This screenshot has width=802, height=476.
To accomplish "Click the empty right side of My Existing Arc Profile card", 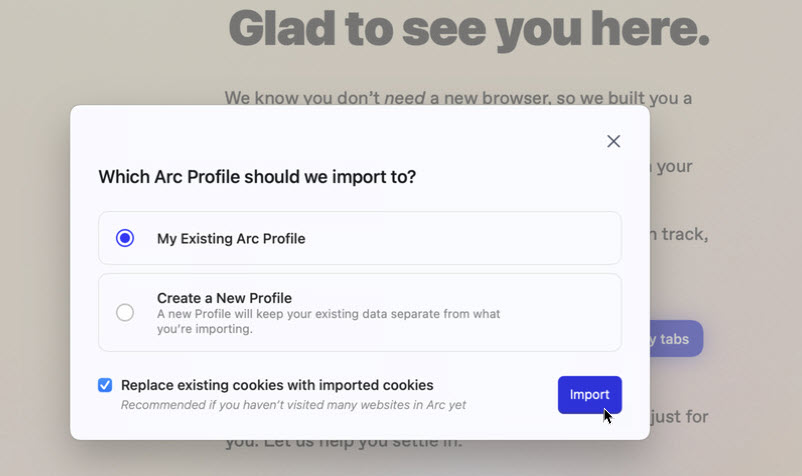I will tap(500, 238).
